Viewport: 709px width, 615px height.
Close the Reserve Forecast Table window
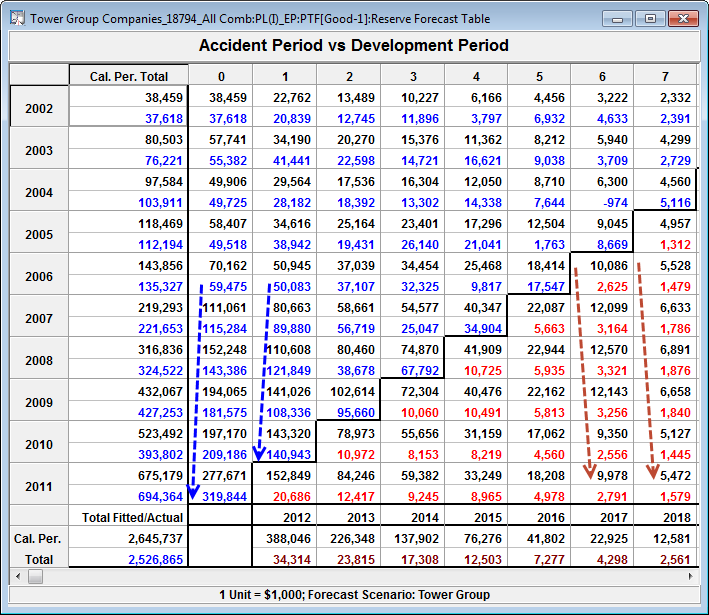pyautogui.click(x=683, y=19)
